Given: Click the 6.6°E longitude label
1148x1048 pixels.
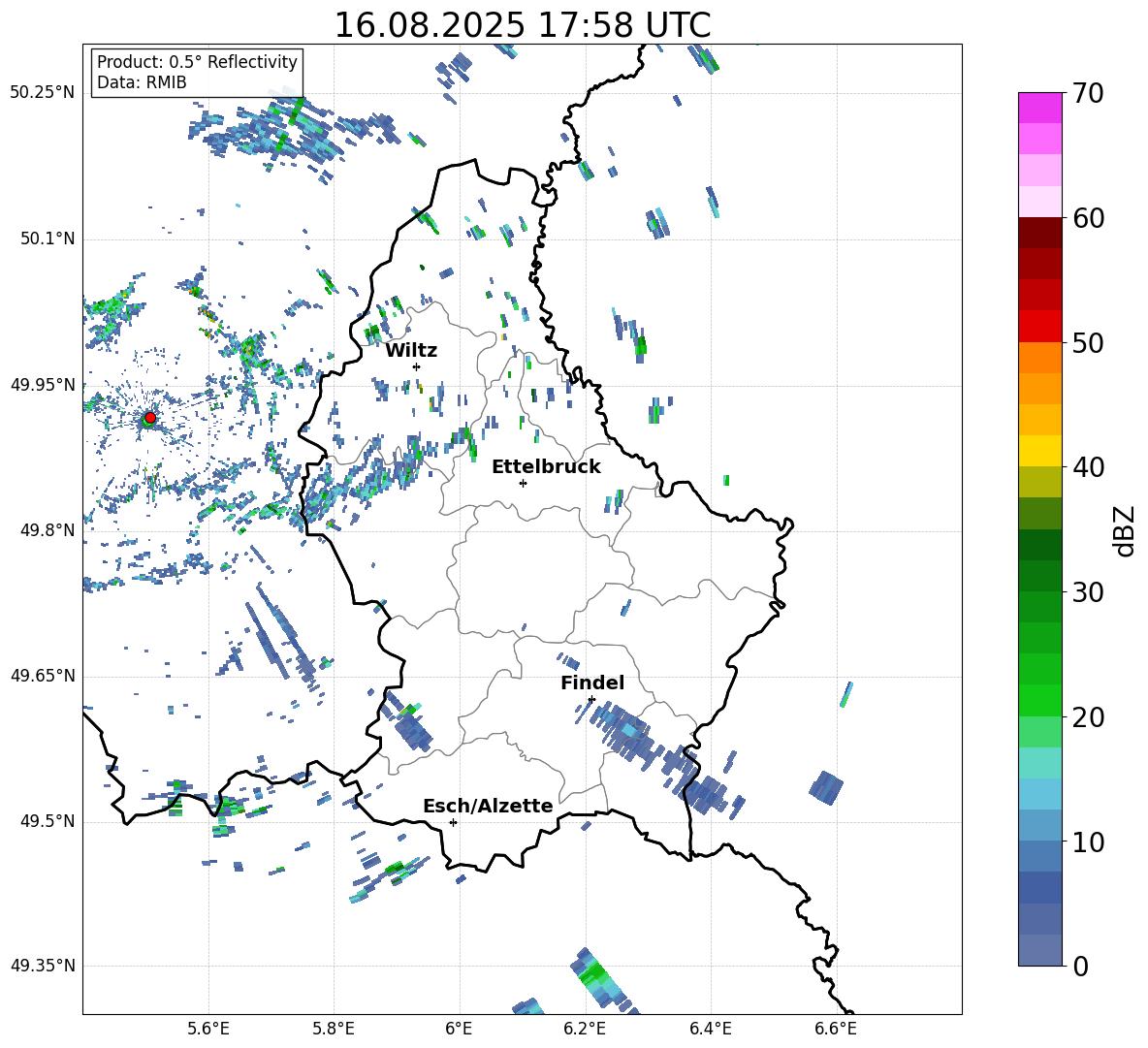Looking at the screenshot, I should [x=836, y=1029].
